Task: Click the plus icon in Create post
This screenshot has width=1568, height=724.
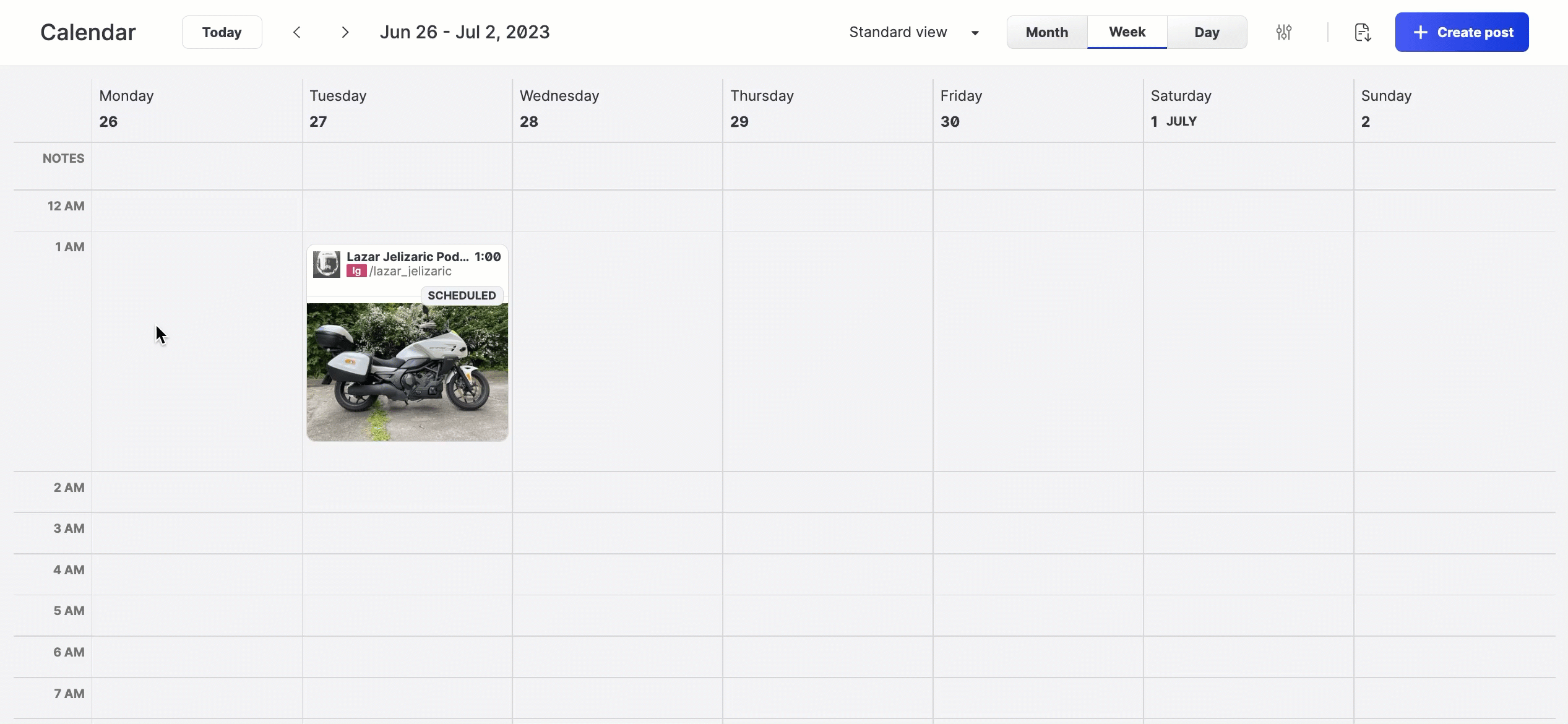Action: point(1421,32)
